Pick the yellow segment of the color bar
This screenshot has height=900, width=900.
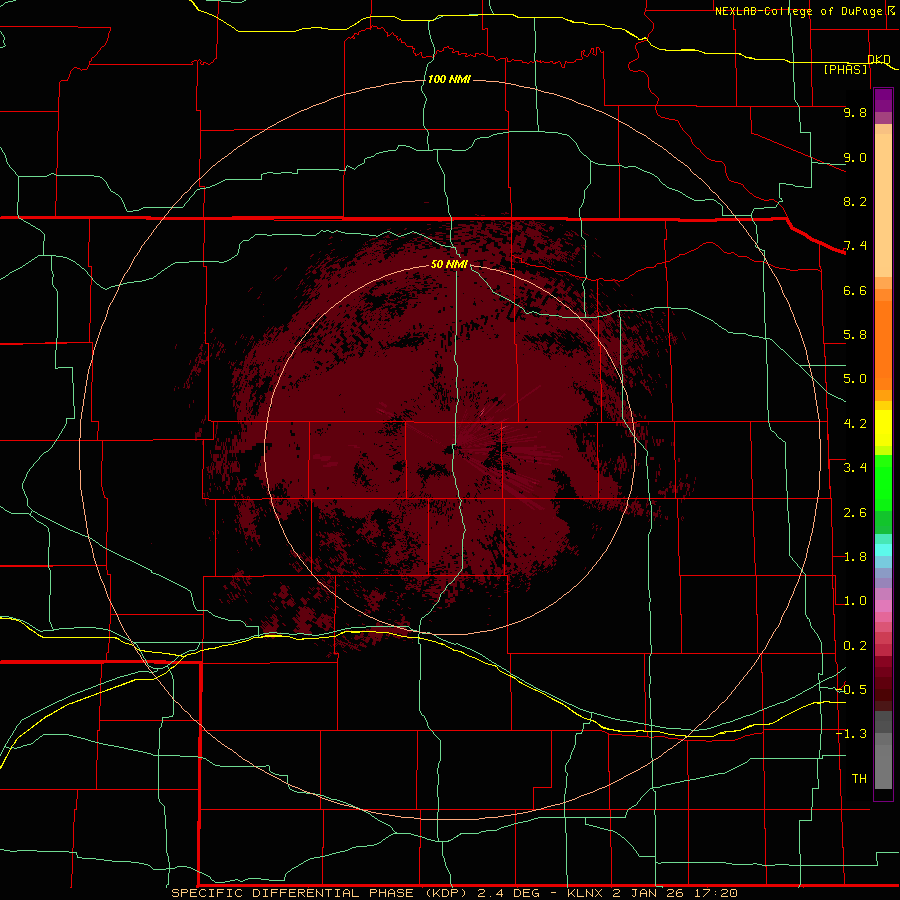(883, 428)
